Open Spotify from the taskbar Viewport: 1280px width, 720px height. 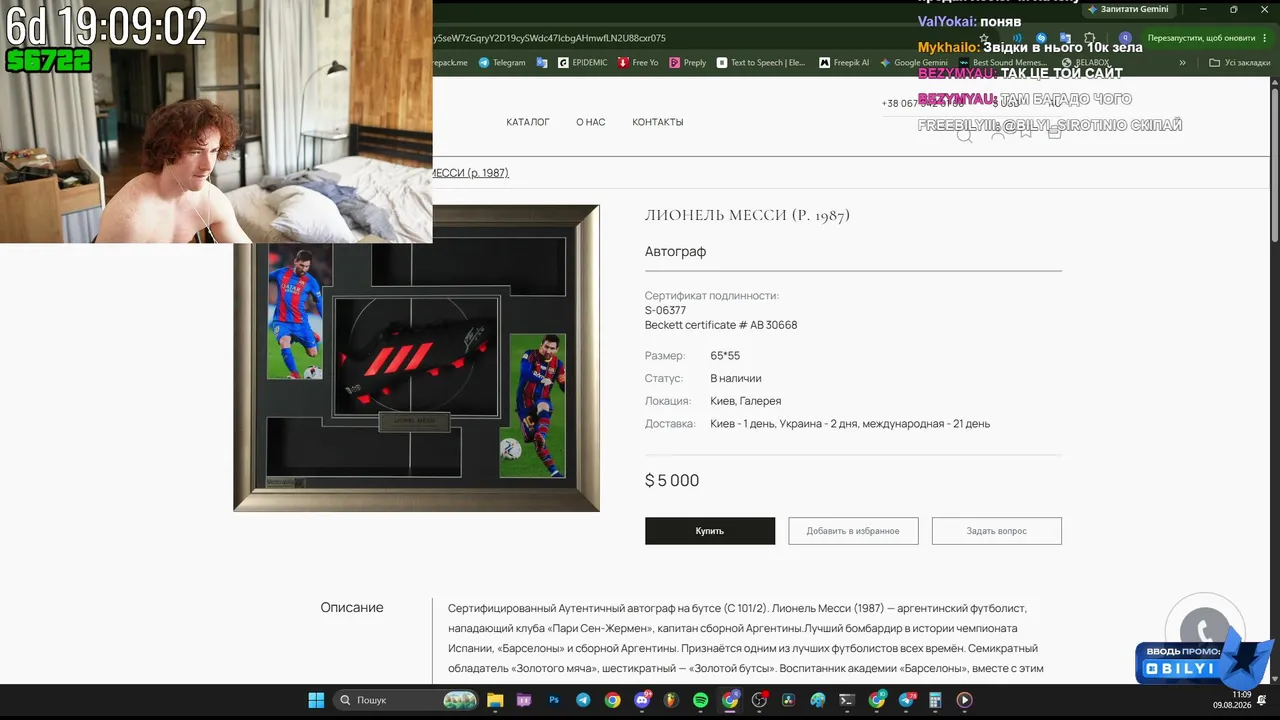click(700, 700)
